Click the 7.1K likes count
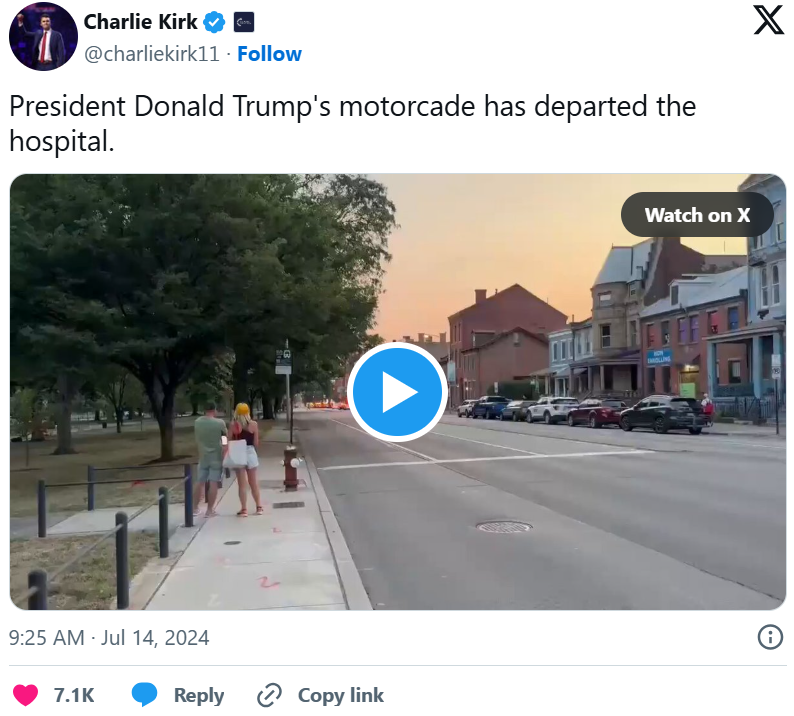Image resolution: width=794 pixels, height=716 pixels. pos(74,695)
